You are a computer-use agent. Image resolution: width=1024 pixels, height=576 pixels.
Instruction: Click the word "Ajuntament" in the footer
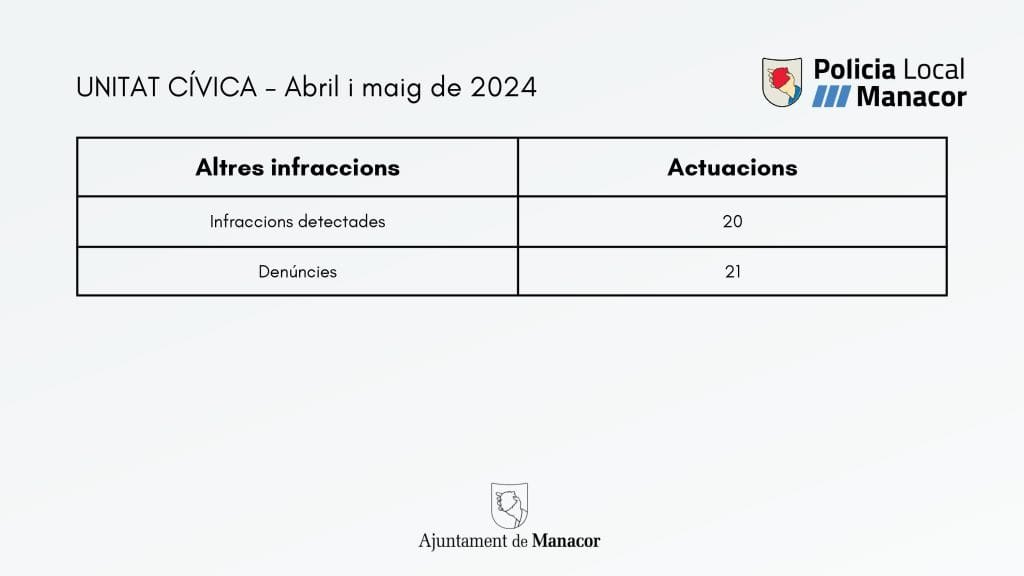click(x=463, y=541)
